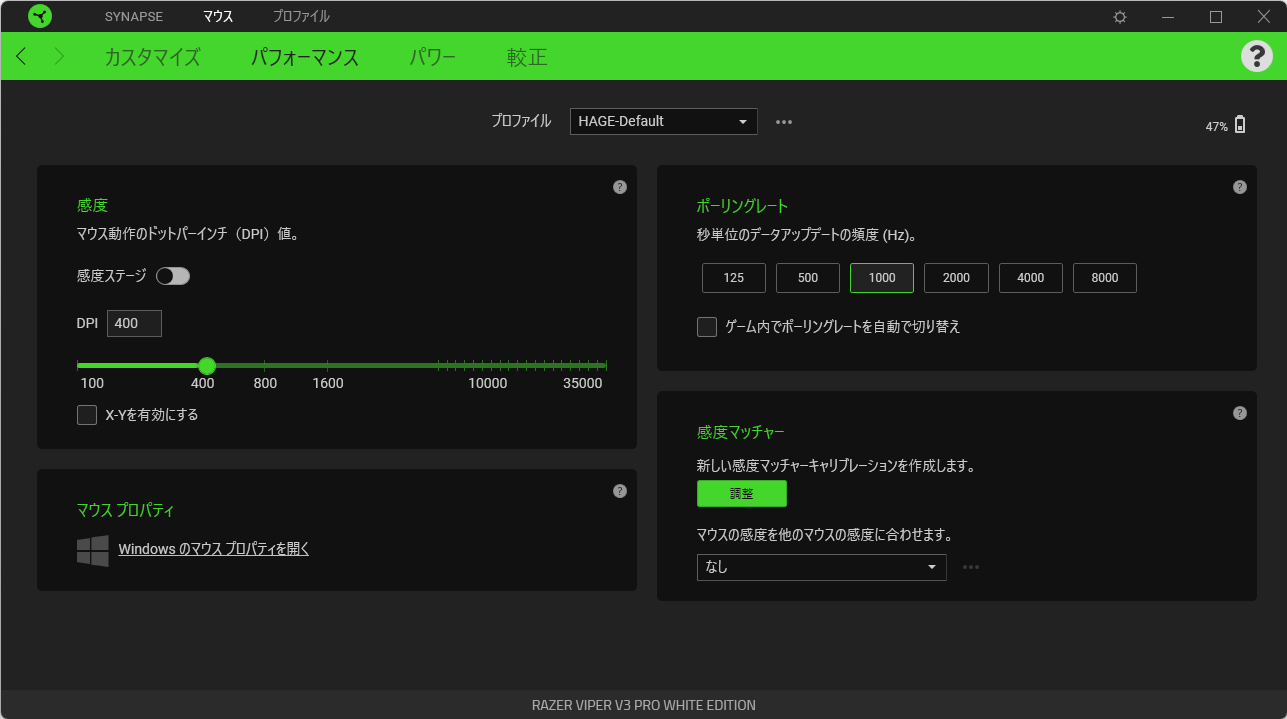
Task: Check the battery status icon
Action: click(1240, 125)
